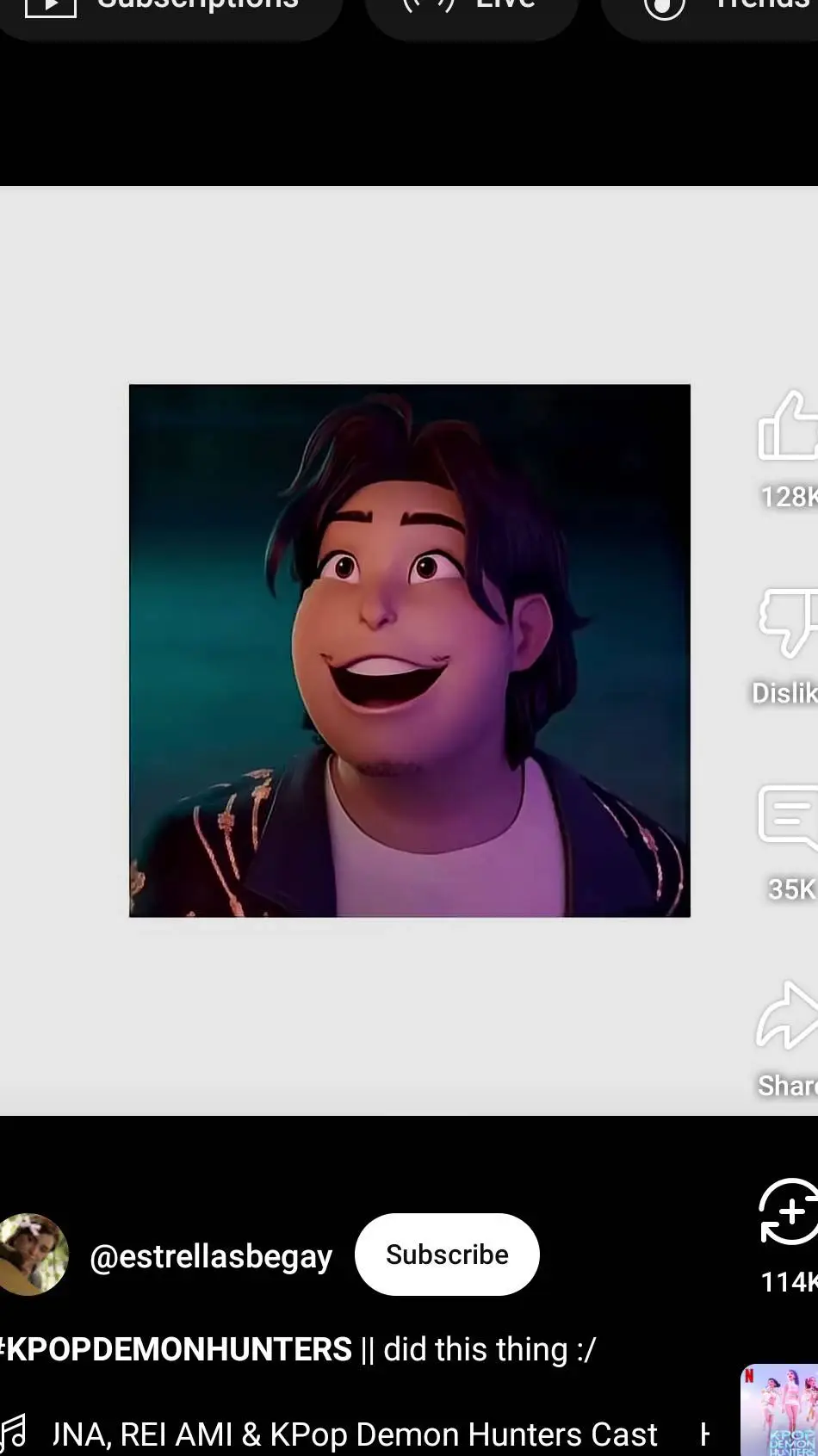The width and height of the screenshot is (818, 1456).
Task: Click the Trends icon in top chips
Action: point(664,7)
